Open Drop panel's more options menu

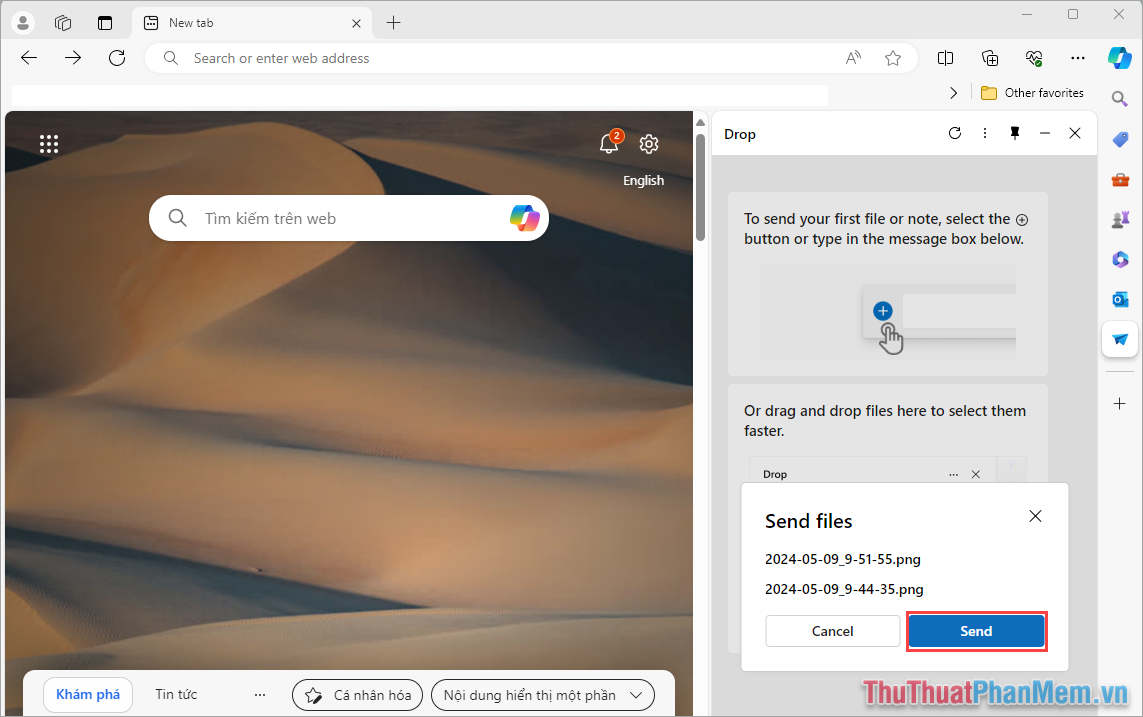click(984, 132)
